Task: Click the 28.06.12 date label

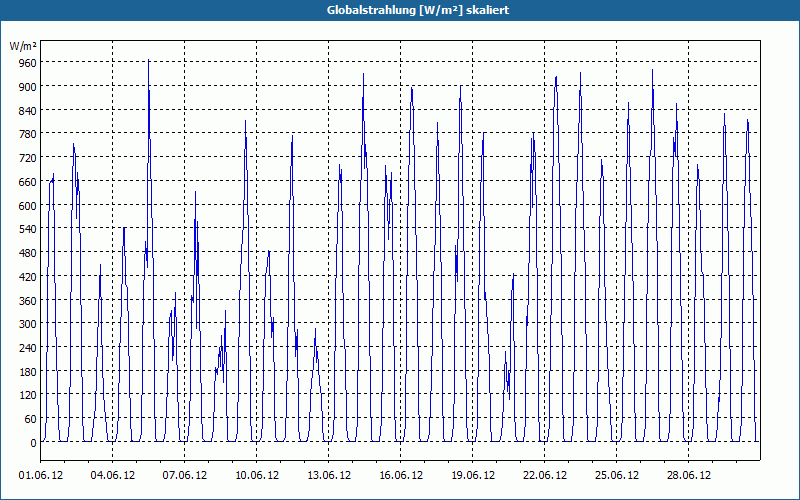Action: click(688, 476)
